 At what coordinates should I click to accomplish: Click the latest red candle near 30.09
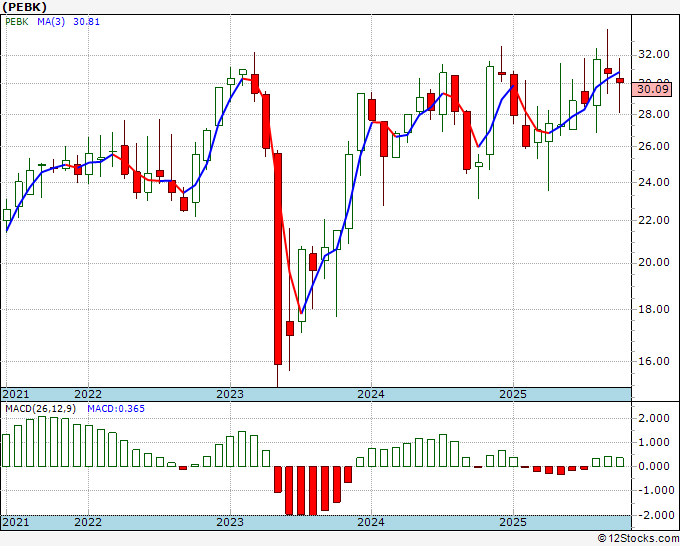tap(620, 80)
